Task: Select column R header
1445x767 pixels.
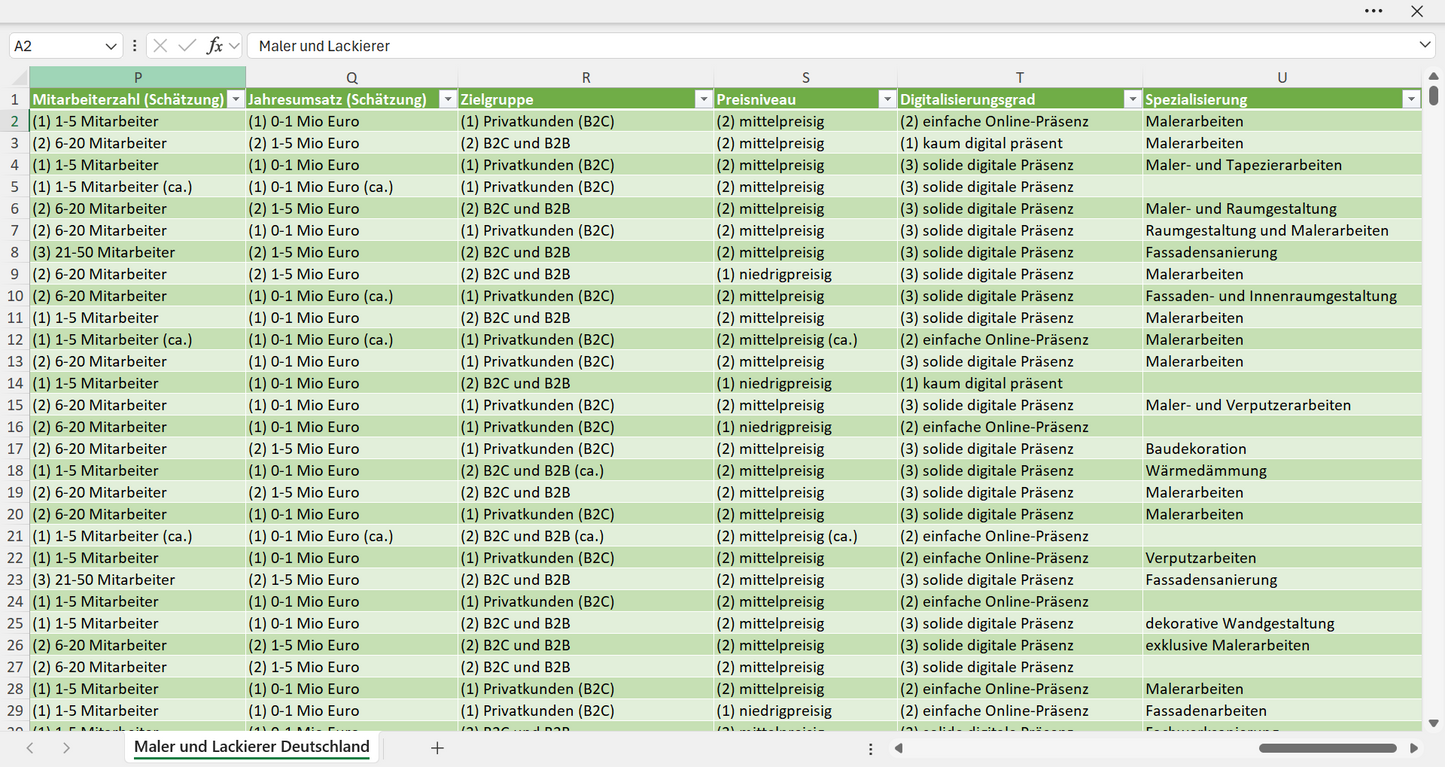Action: (x=586, y=77)
